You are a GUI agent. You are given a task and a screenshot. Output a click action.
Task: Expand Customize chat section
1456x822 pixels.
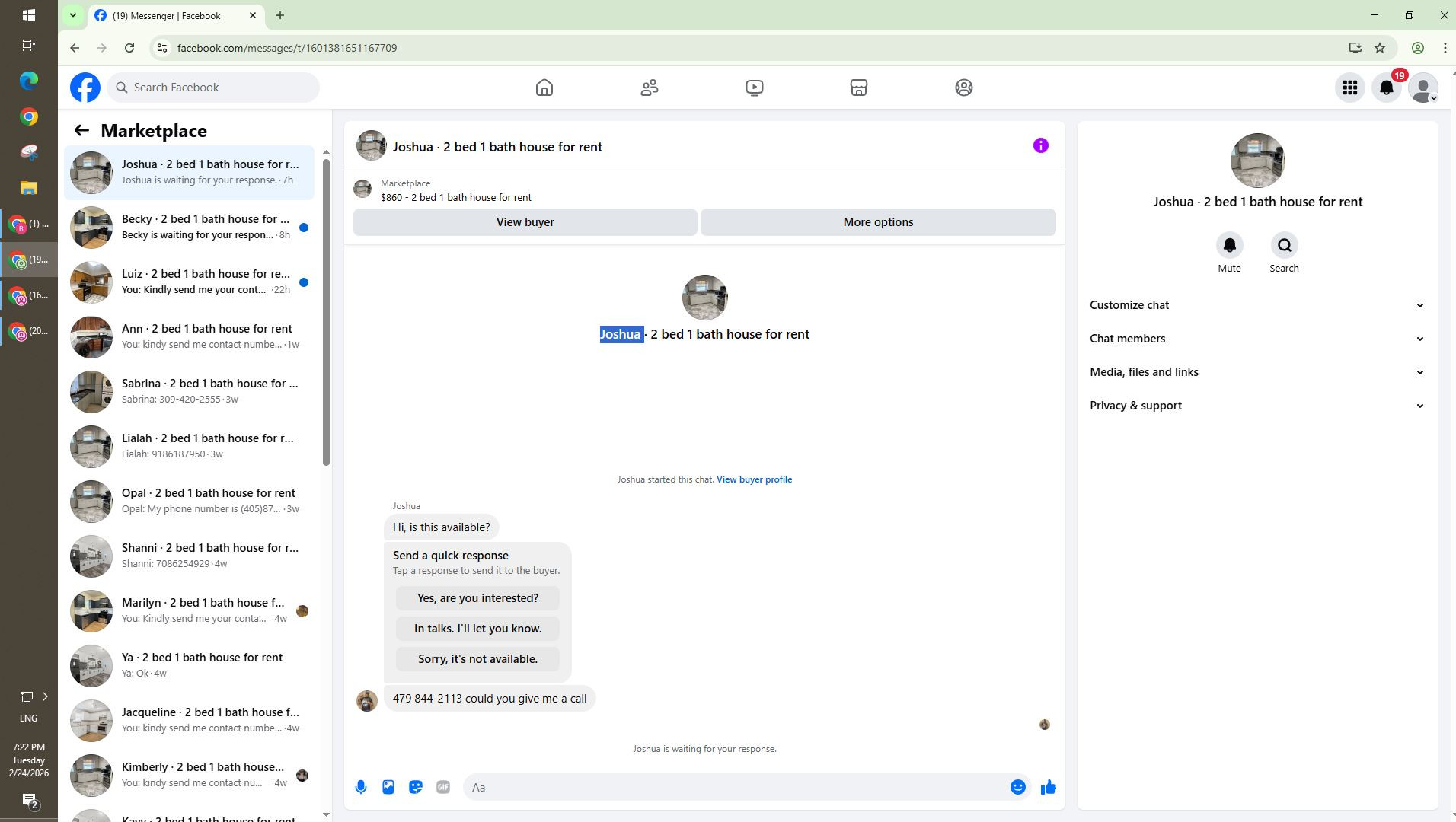pyautogui.click(x=1257, y=305)
